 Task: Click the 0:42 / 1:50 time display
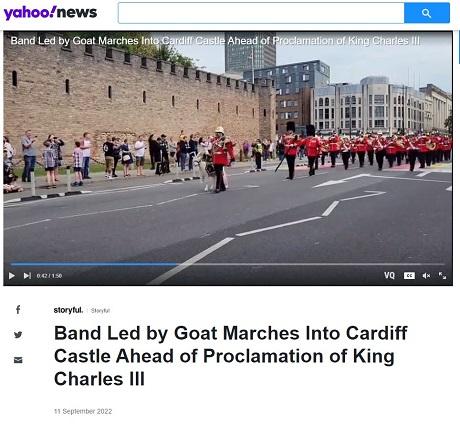49,276
